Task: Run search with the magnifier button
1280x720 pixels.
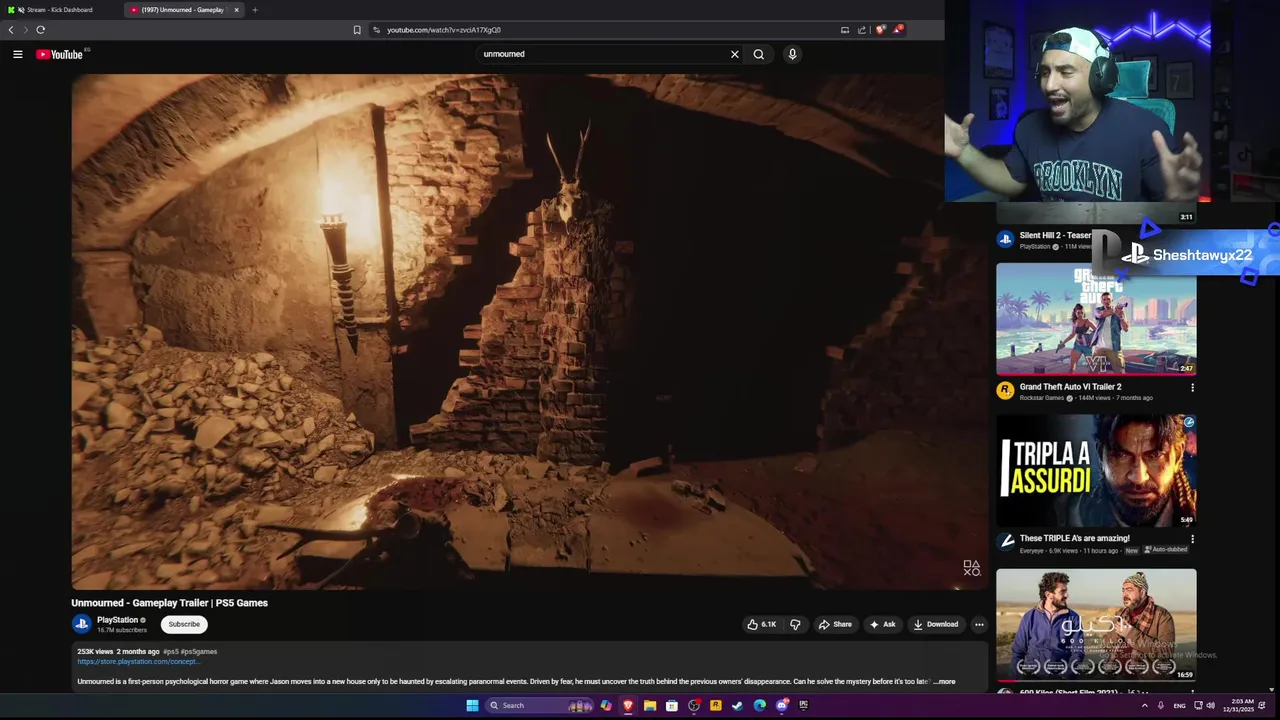Action: click(759, 54)
